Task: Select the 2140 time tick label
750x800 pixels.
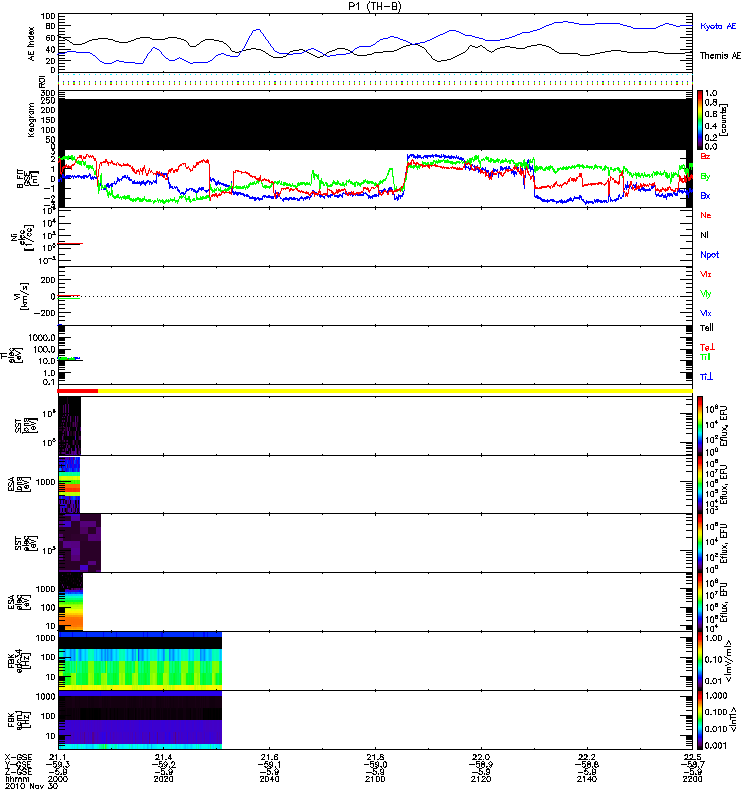Action: point(587,779)
